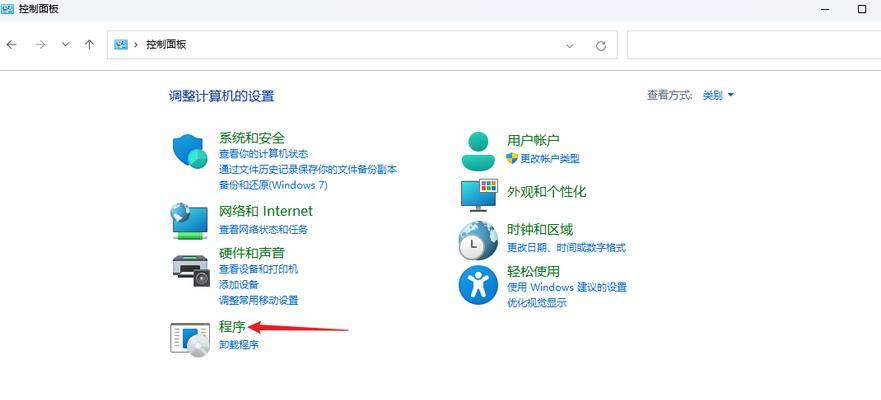This screenshot has height=400, width=881.
Task: Open 使用 Windows 建议的设置 link
Action: coord(566,287)
